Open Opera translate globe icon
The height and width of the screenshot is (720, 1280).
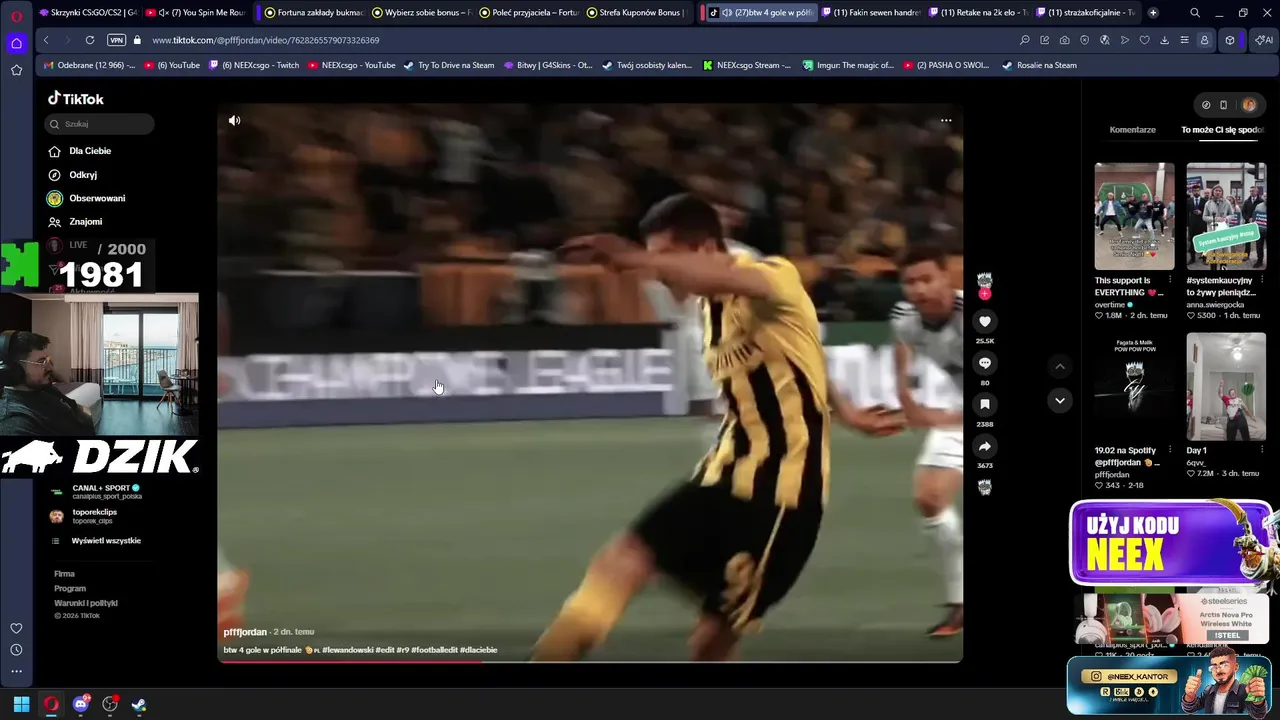point(1104,40)
